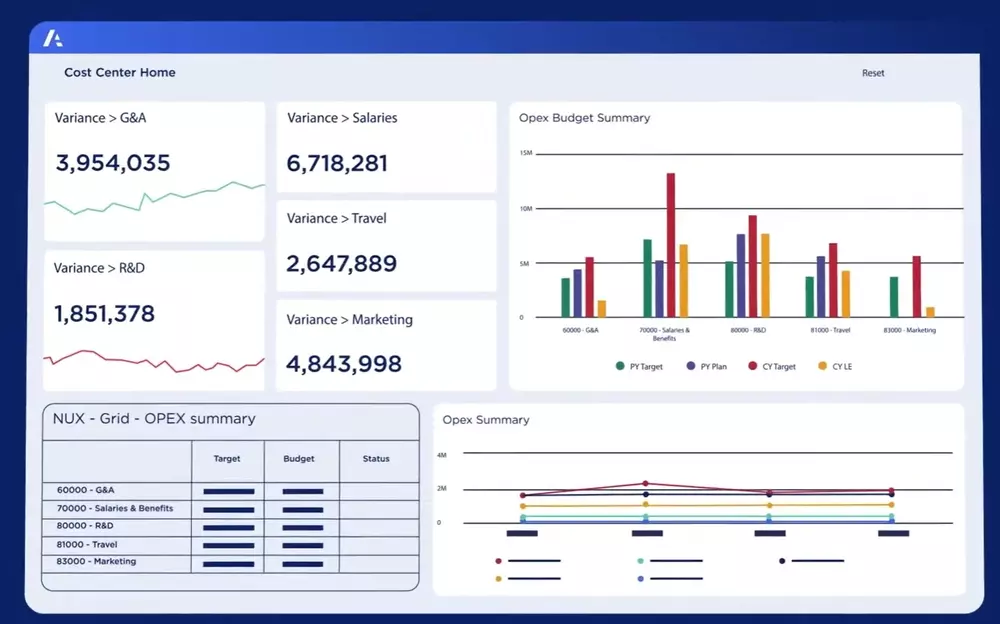The width and height of the screenshot is (1000, 624).
Task: Click the tall red Salaries & Benefits bar
Action: click(x=671, y=245)
